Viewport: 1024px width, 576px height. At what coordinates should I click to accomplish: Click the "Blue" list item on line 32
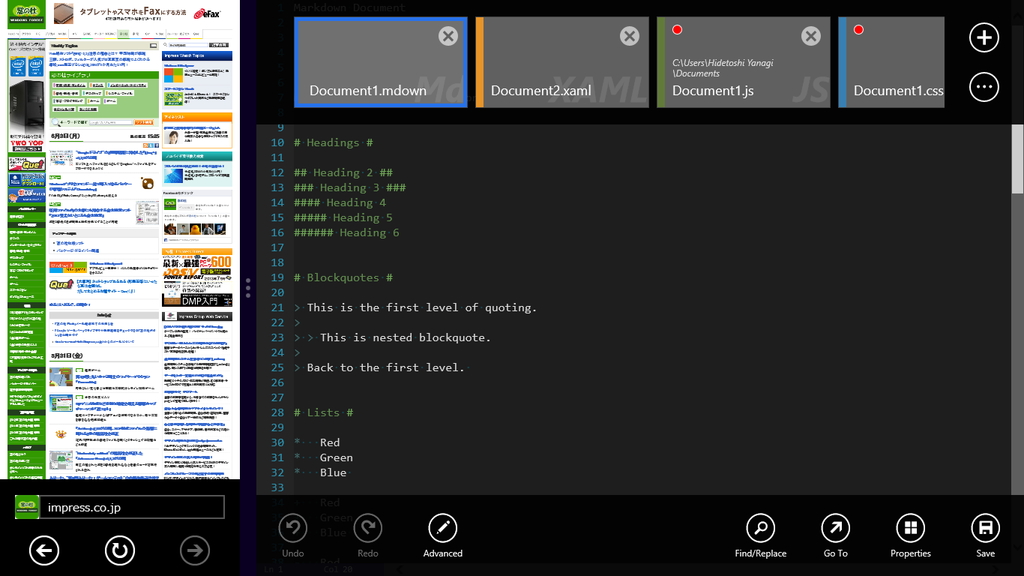[x=333, y=473]
